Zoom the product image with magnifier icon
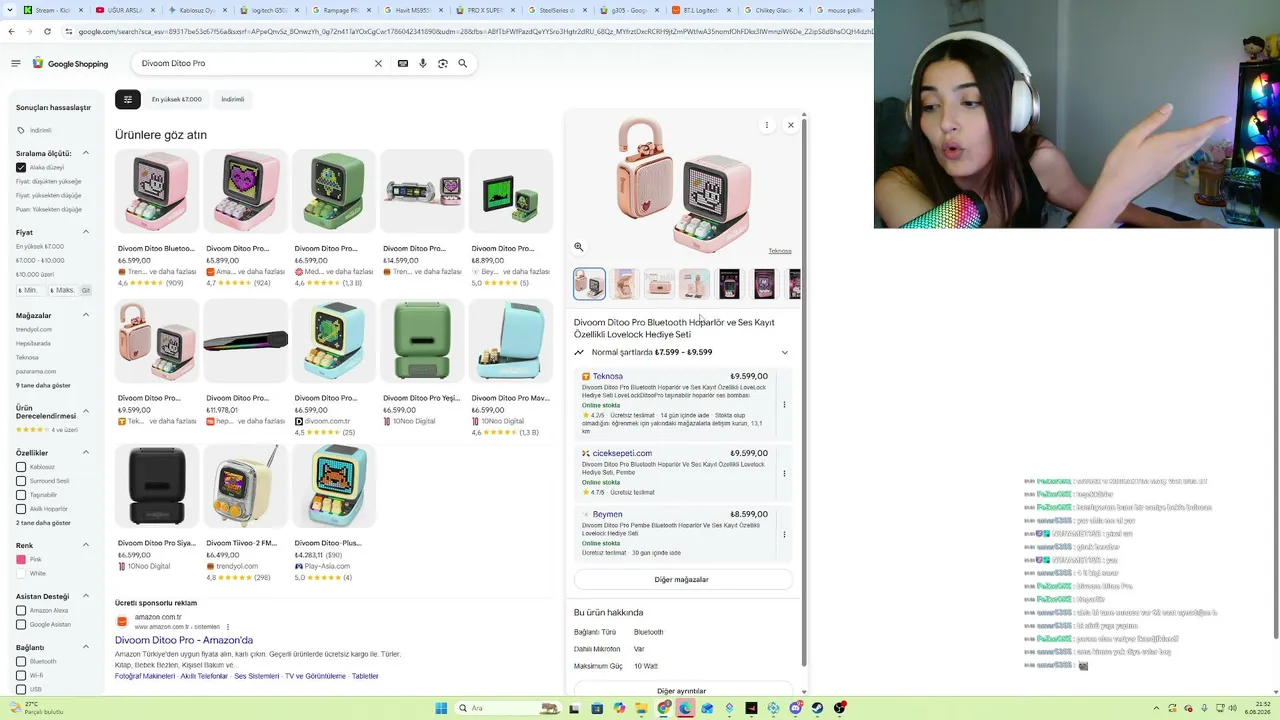The height and width of the screenshot is (720, 1280). click(x=579, y=247)
